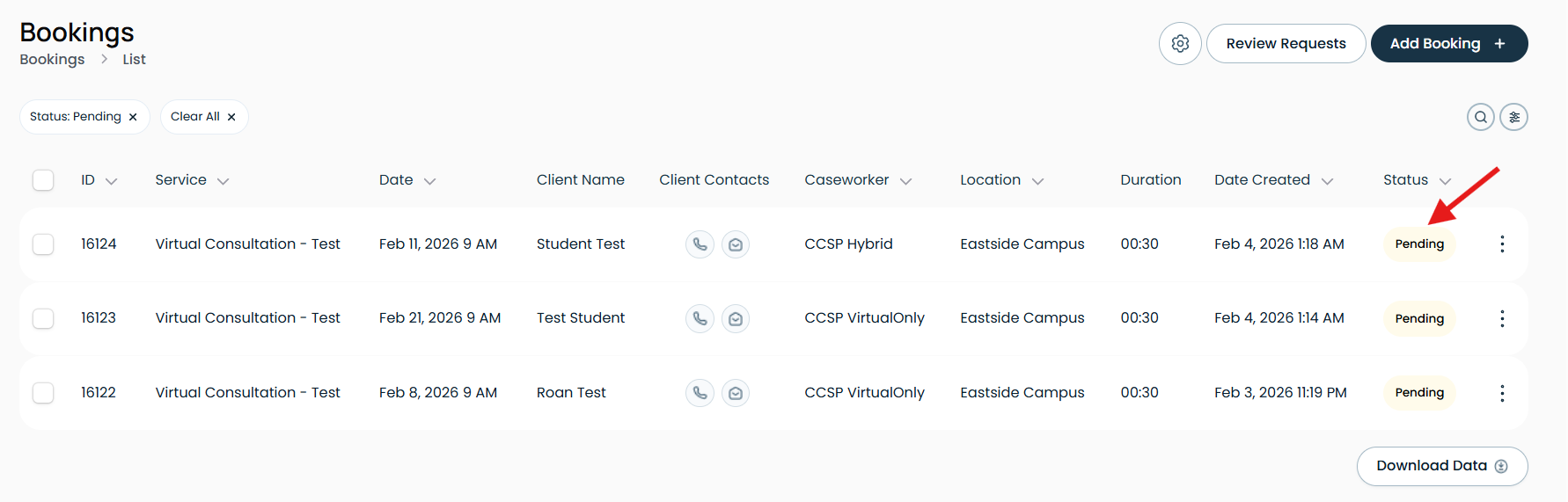Sort by the Service column chevron

click(223, 181)
